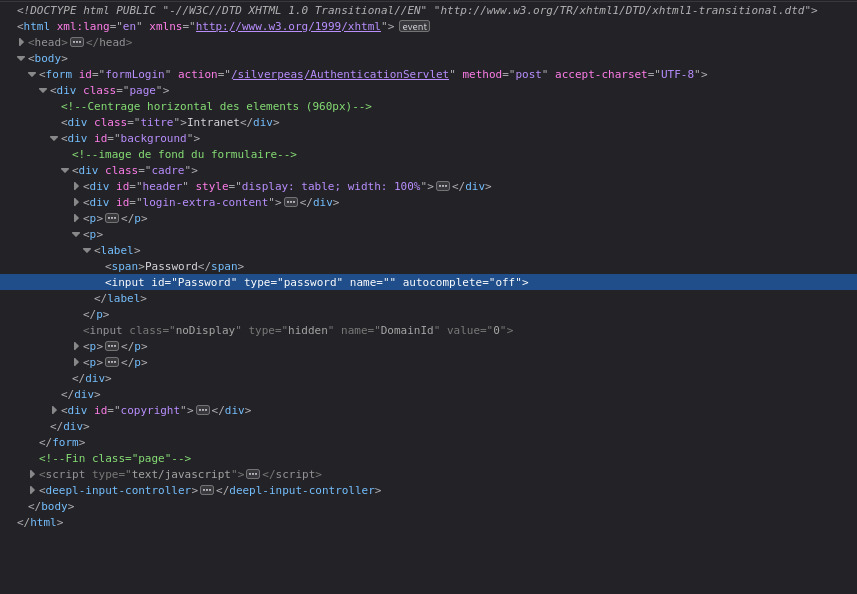The width and height of the screenshot is (857, 594).
Task: Click the accept-charset UTF-8 attribute
Action: [x=628, y=74]
